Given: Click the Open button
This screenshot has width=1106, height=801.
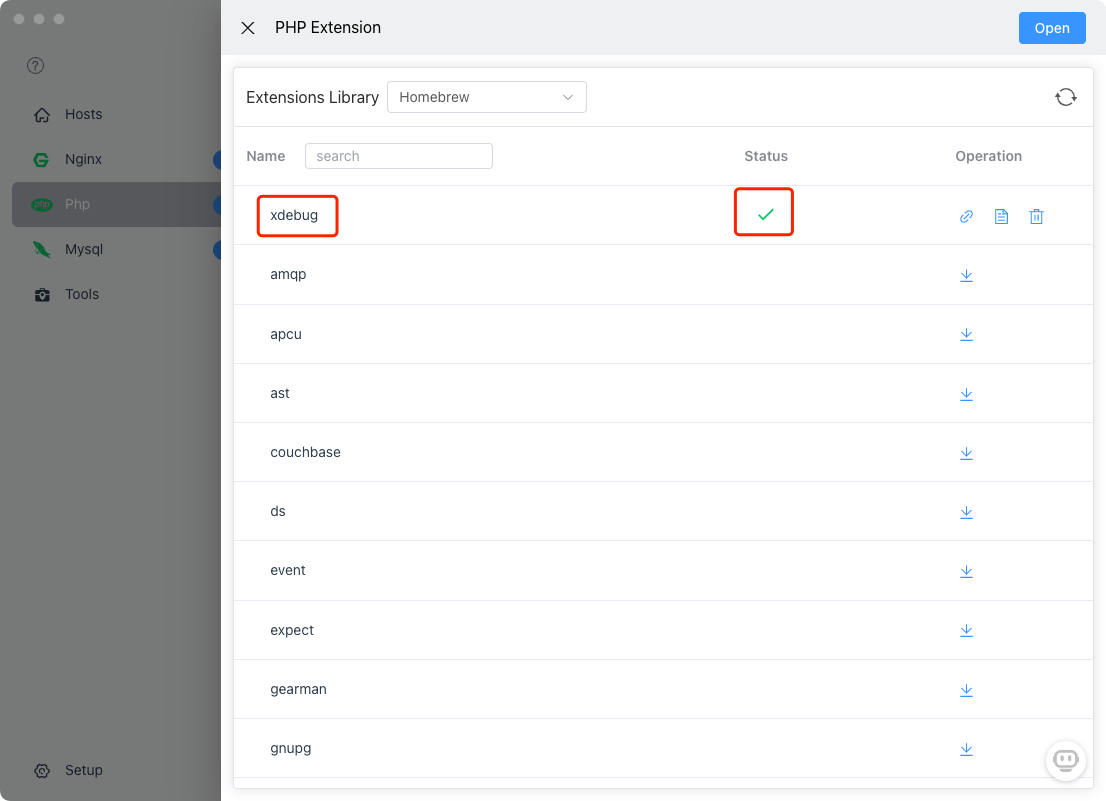Looking at the screenshot, I should [x=1052, y=28].
